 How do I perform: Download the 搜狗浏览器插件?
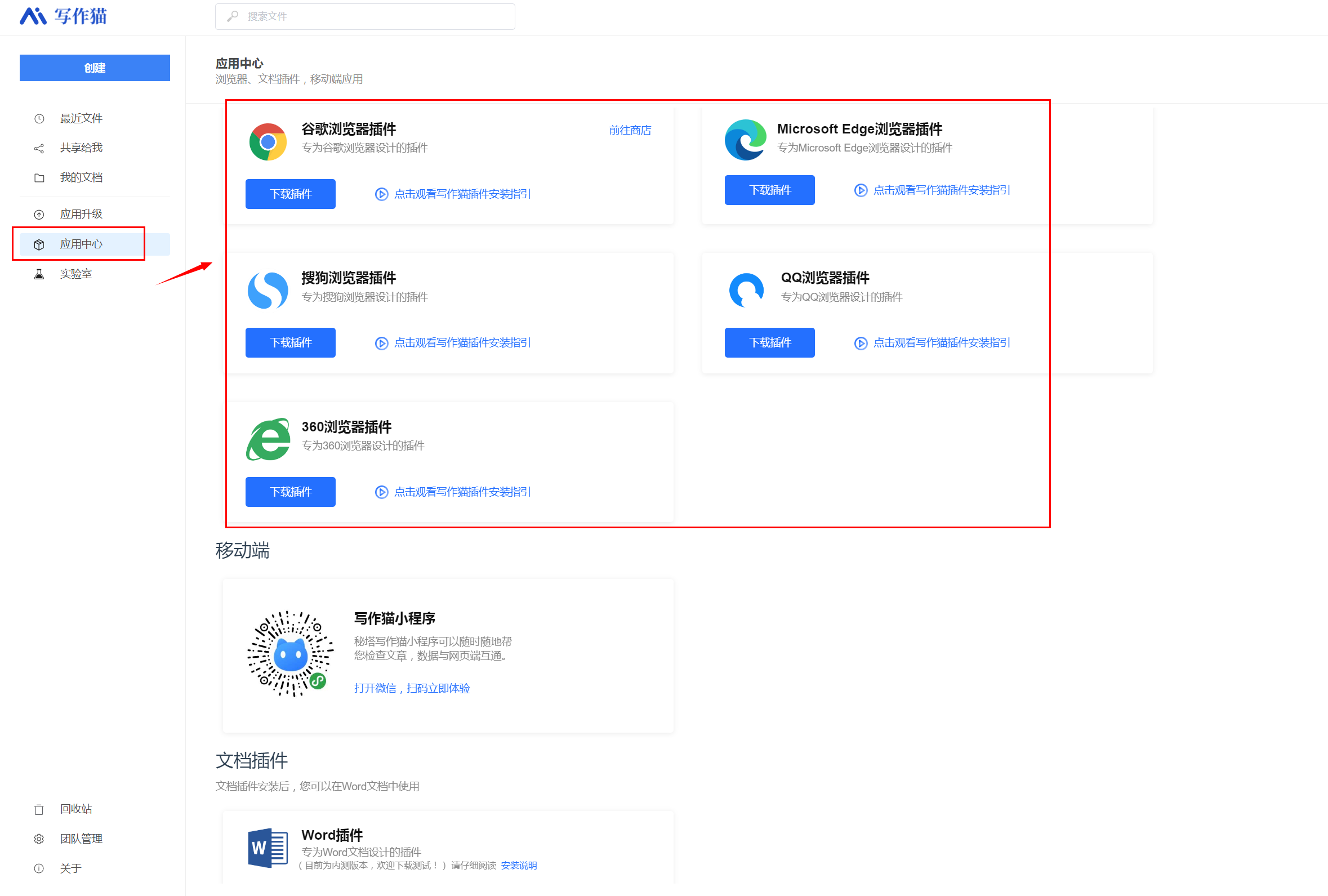click(290, 342)
